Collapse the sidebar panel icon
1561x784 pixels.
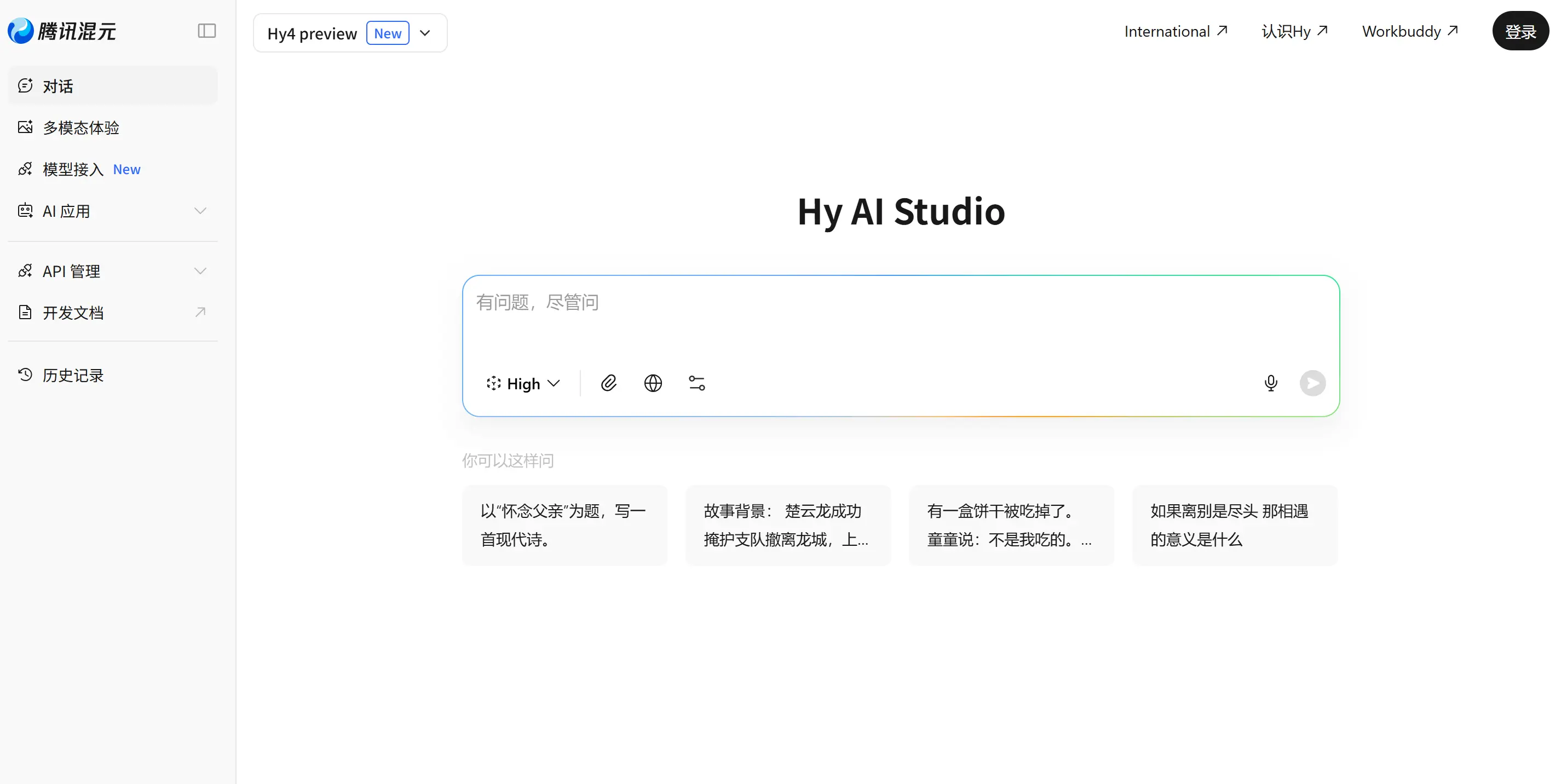coord(206,31)
